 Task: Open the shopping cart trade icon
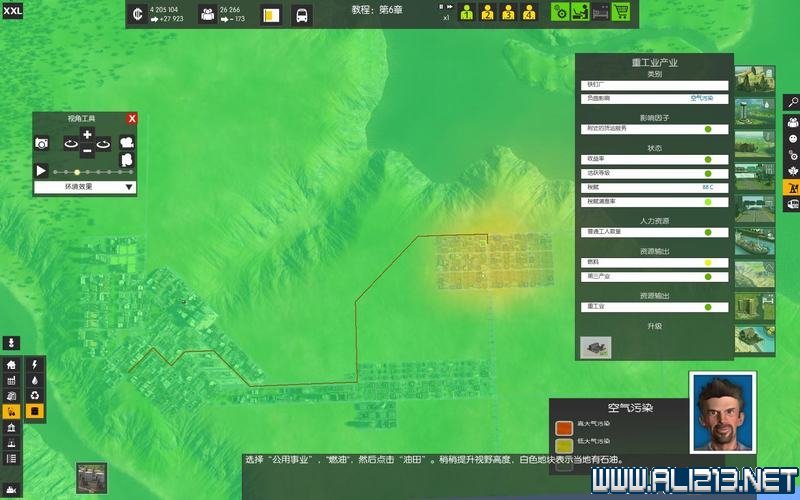coord(621,13)
